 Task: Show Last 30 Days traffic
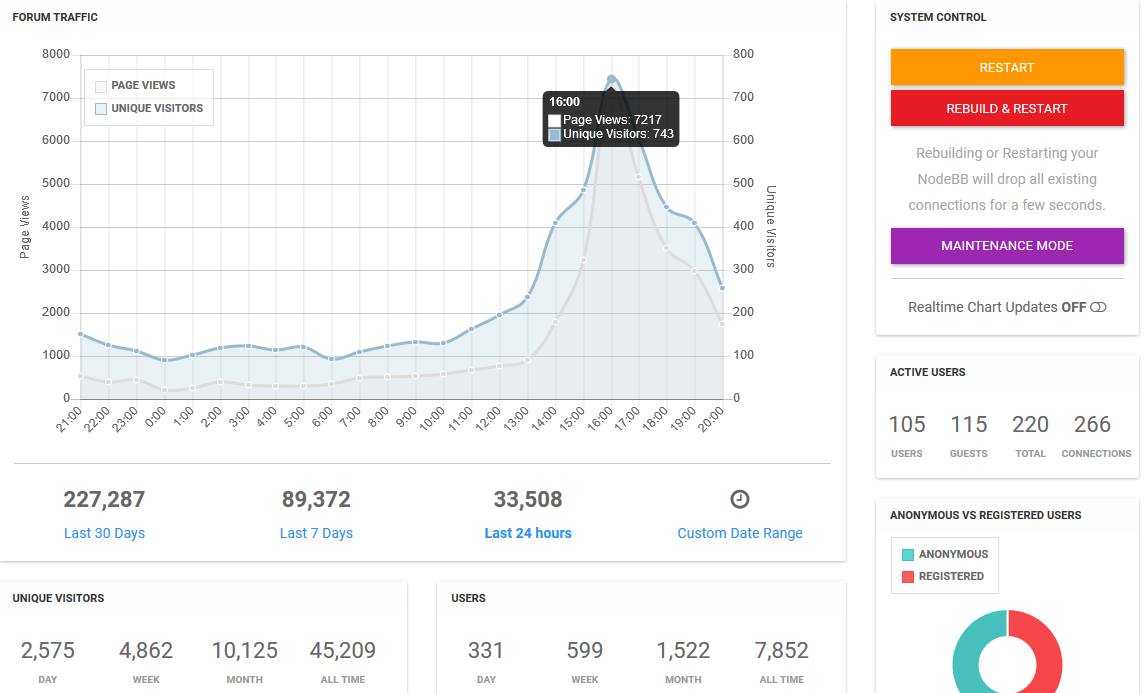(104, 533)
